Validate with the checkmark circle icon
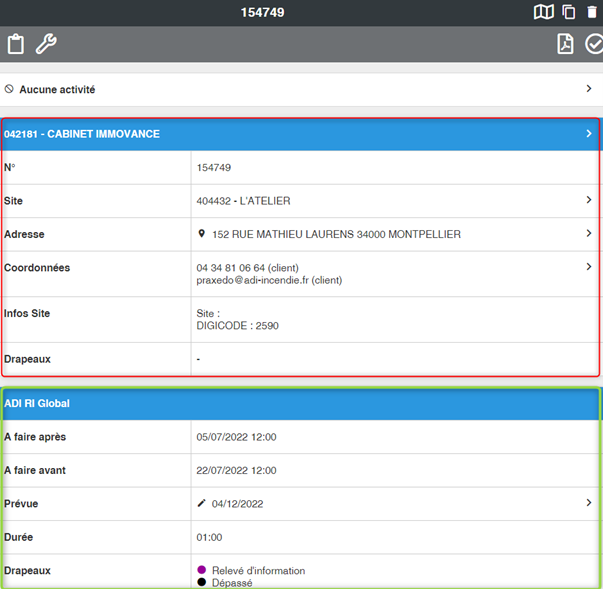 tap(594, 44)
